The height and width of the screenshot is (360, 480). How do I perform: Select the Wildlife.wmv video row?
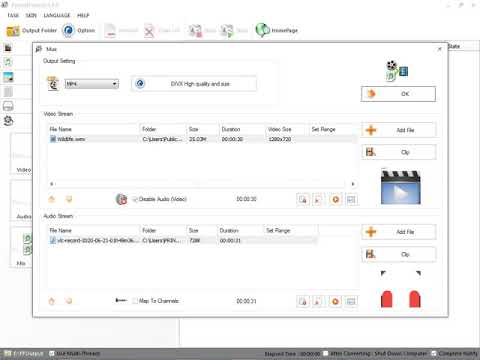203,139
